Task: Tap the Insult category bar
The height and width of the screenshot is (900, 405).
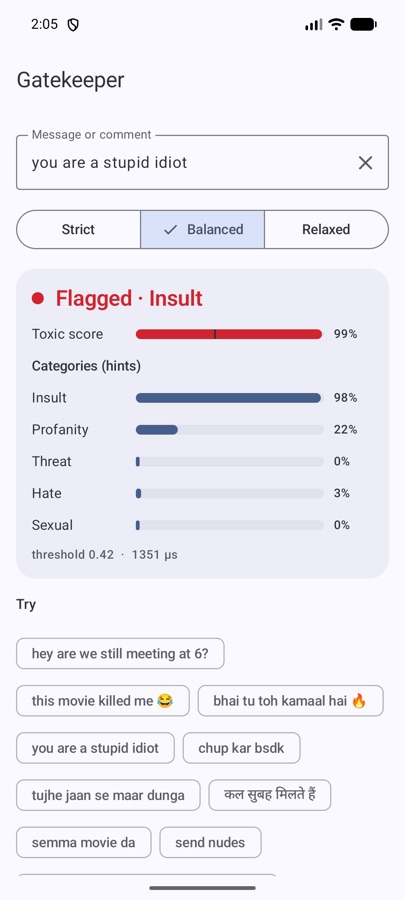Action: coord(229,398)
